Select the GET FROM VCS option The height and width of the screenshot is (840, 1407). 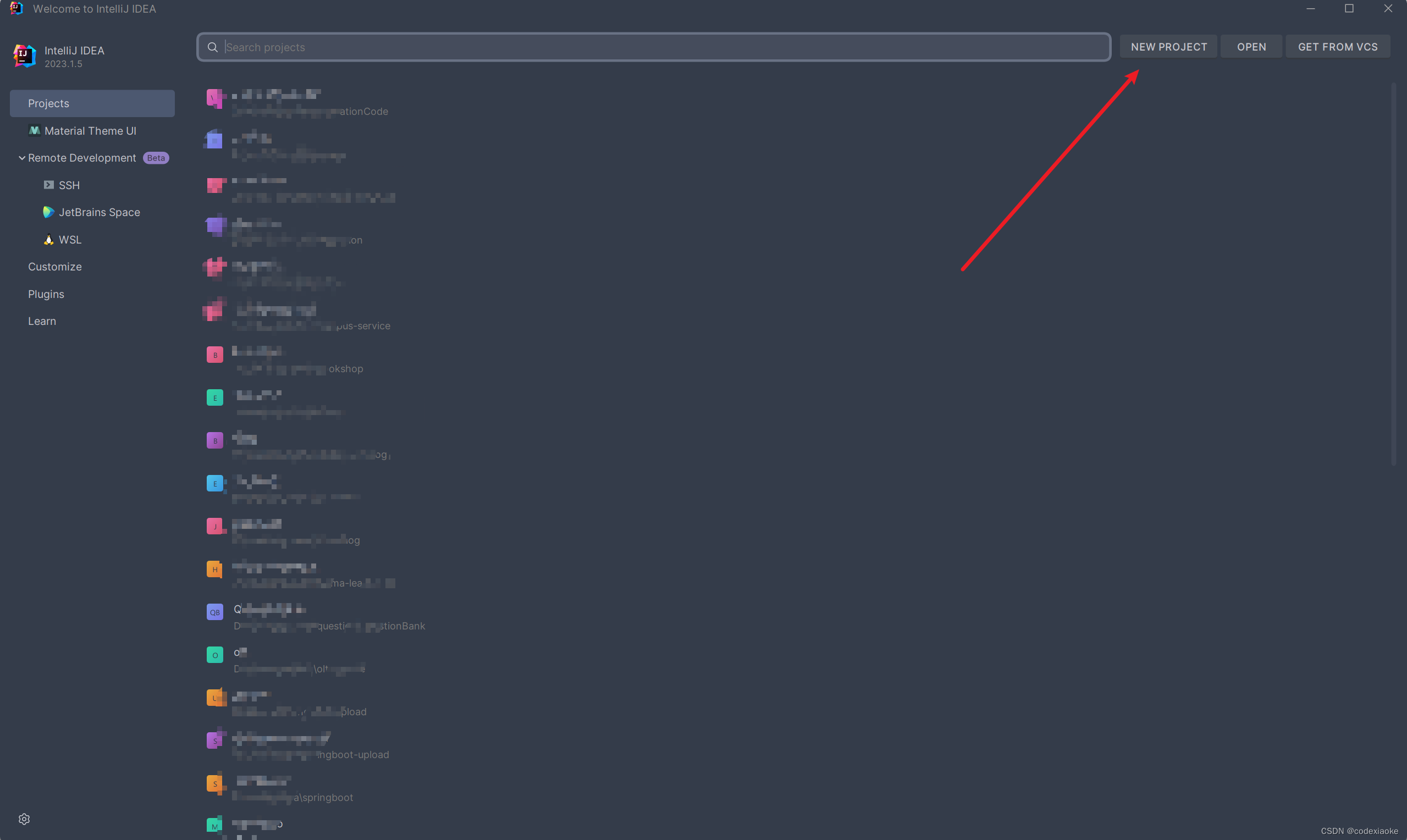click(1337, 46)
